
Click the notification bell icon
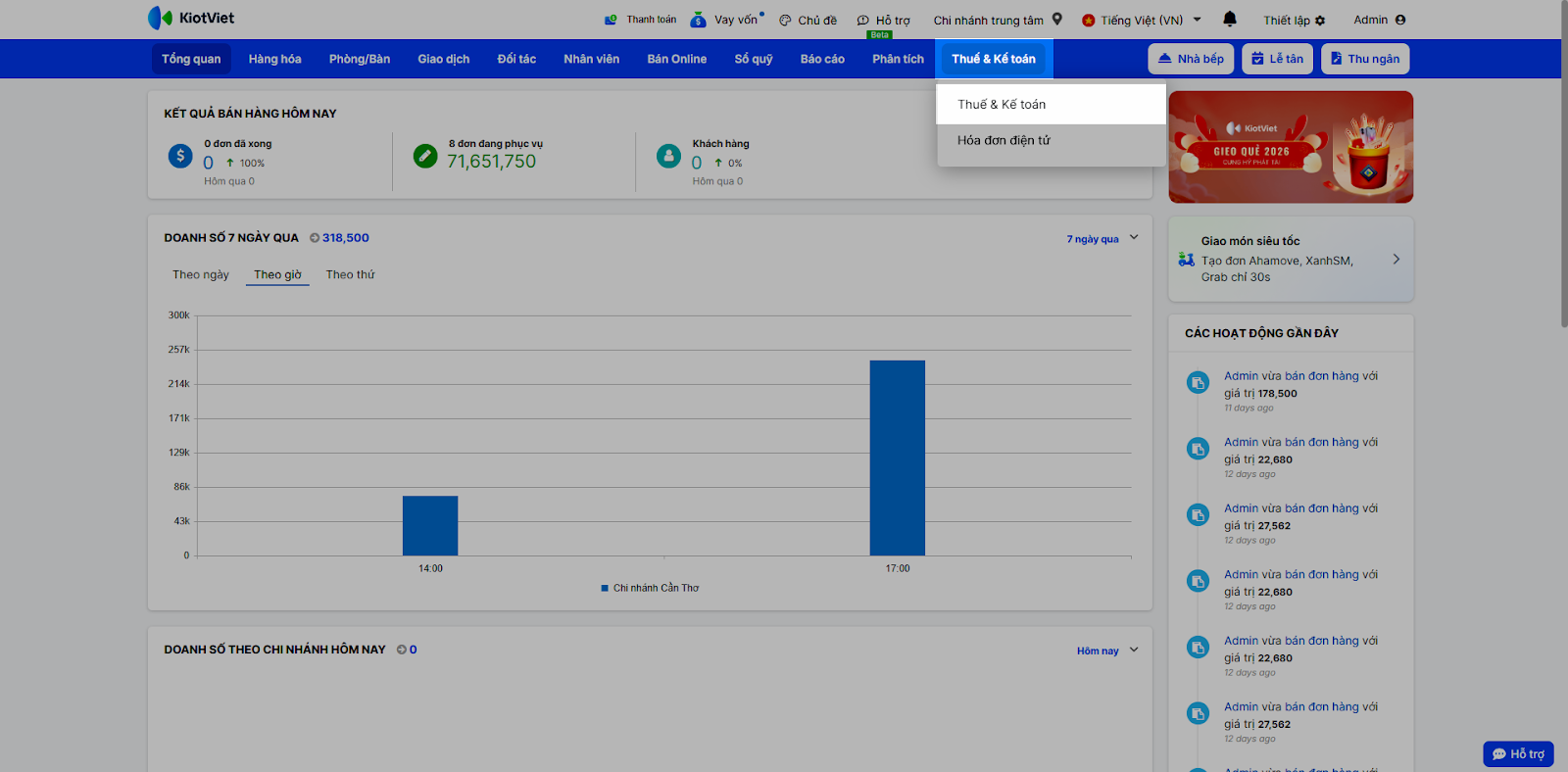tap(1230, 19)
